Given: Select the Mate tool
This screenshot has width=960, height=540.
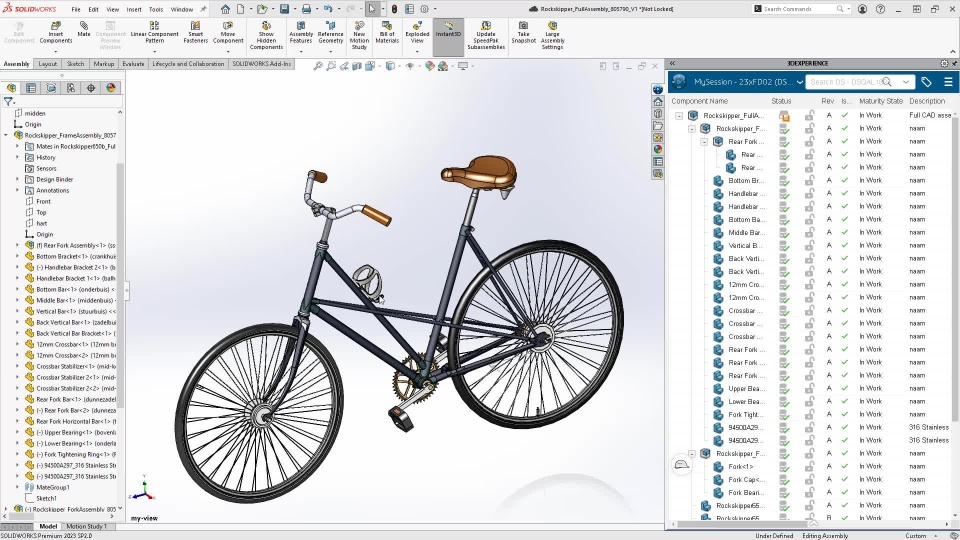Looking at the screenshot, I should [84, 29].
